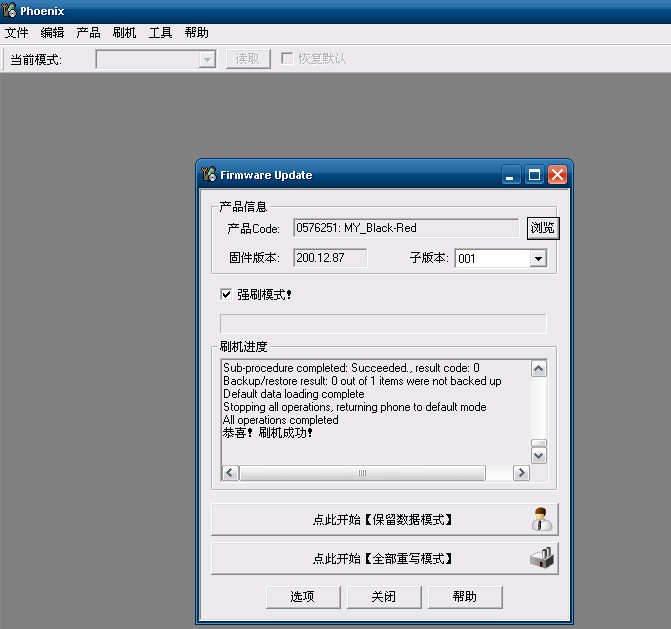Click log line "Sub-procedure completed: Succeeded"

351,368
